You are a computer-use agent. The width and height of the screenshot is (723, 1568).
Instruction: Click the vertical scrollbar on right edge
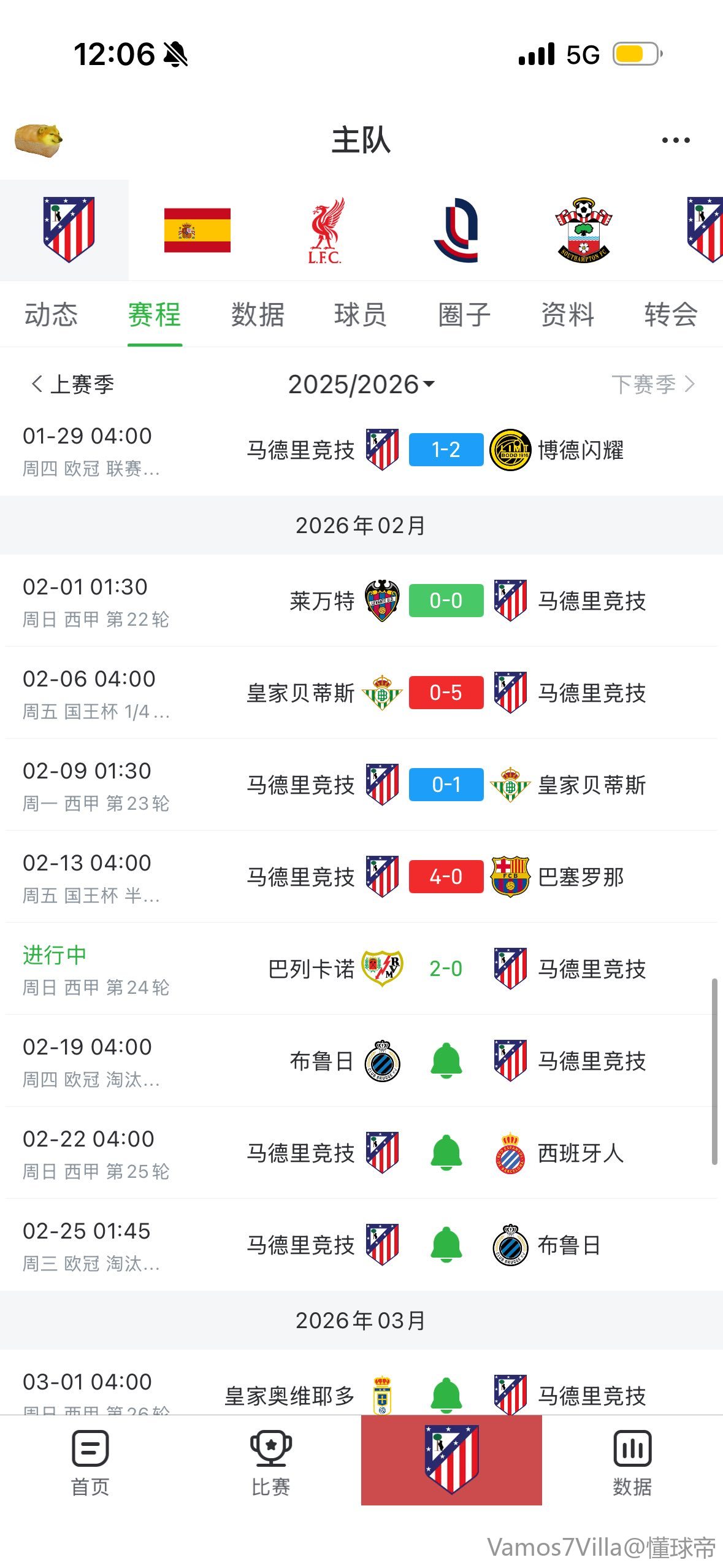[714, 1071]
